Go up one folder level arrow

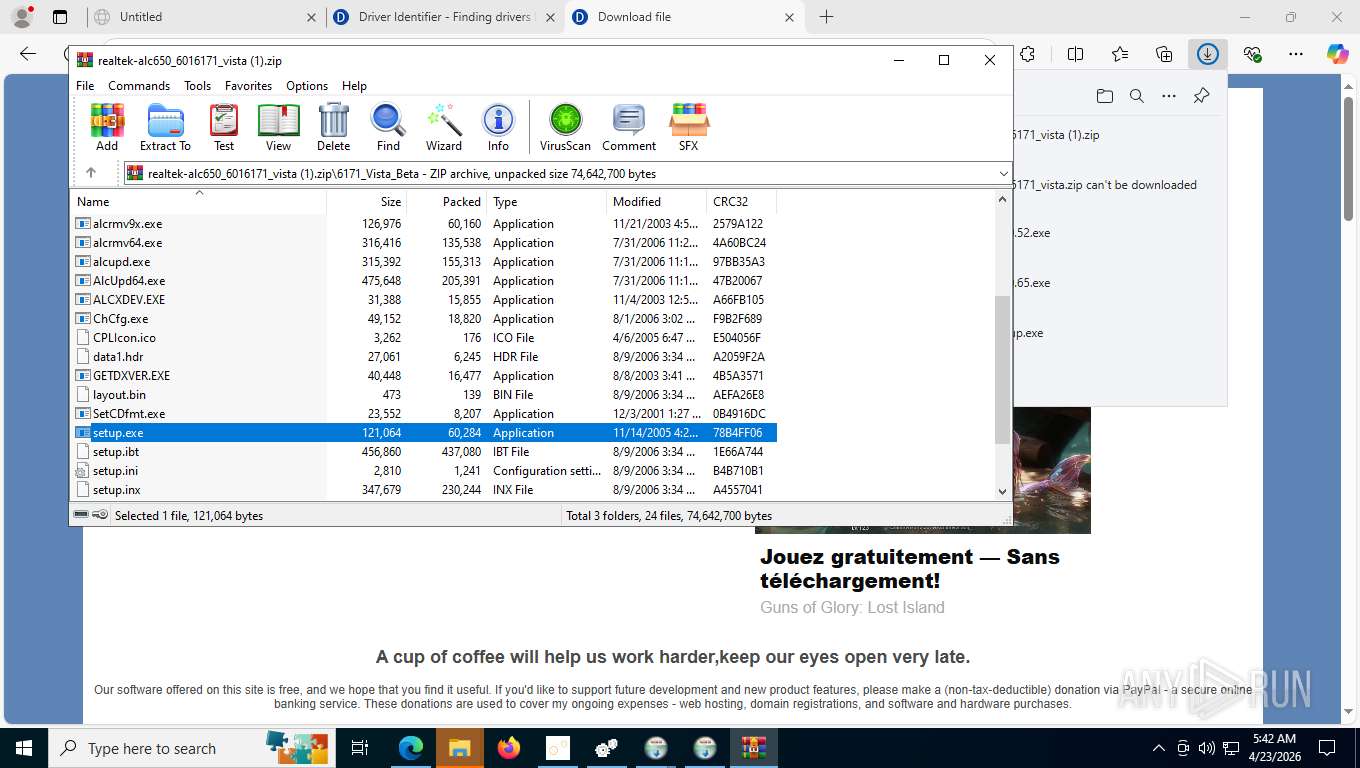coord(91,173)
